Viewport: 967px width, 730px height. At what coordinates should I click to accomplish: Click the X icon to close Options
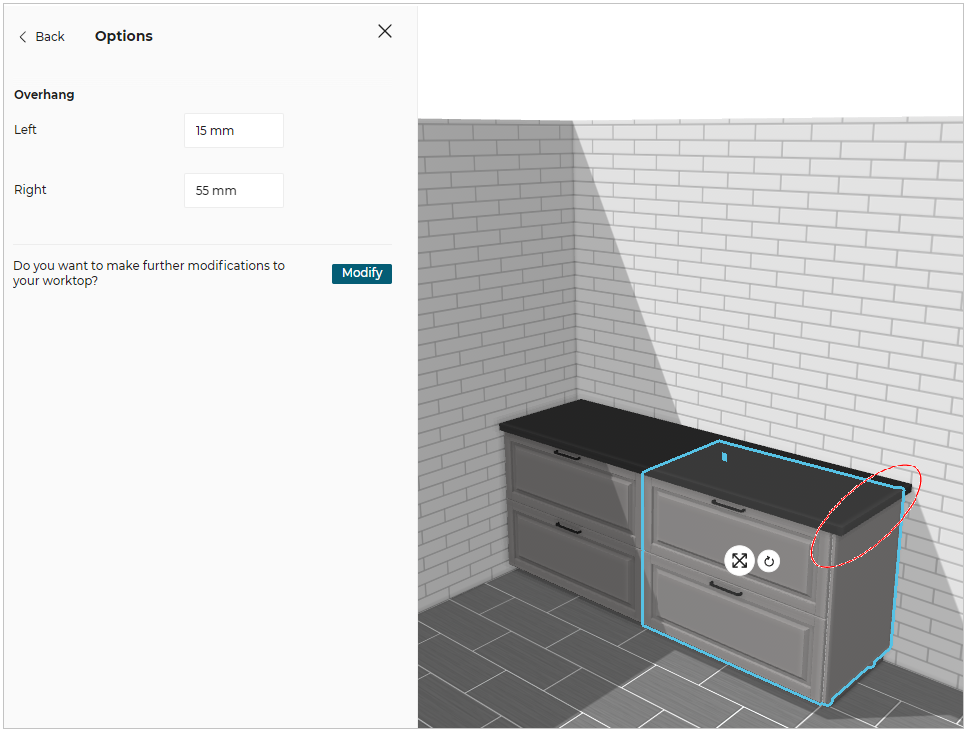(x=384, y=31)
